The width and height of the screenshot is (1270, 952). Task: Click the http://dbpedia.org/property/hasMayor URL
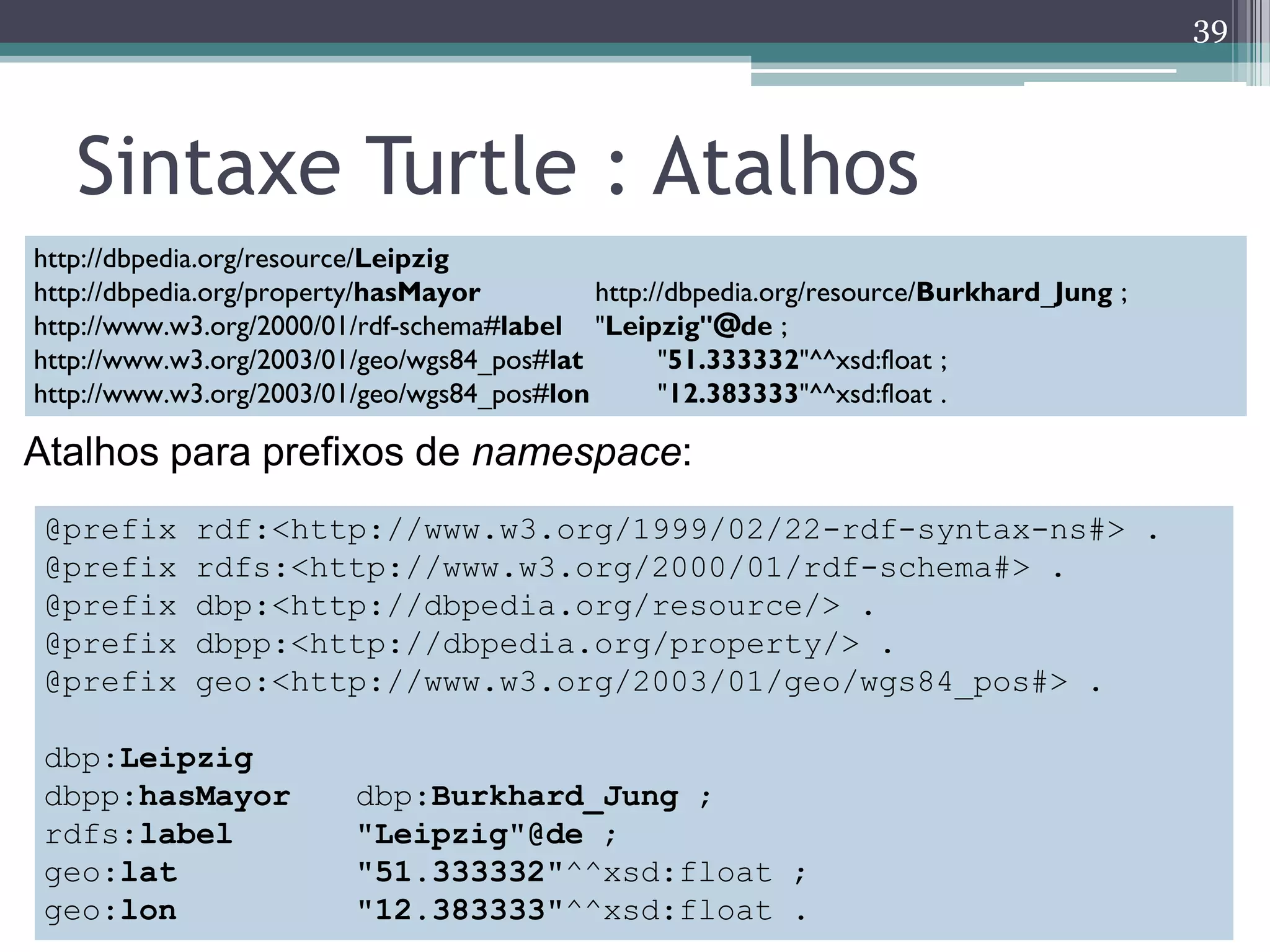coord(257,293)
